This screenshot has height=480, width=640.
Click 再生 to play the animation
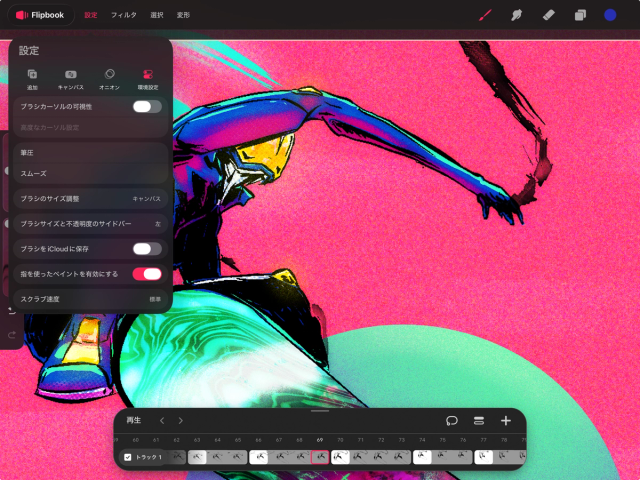[133, 420]
